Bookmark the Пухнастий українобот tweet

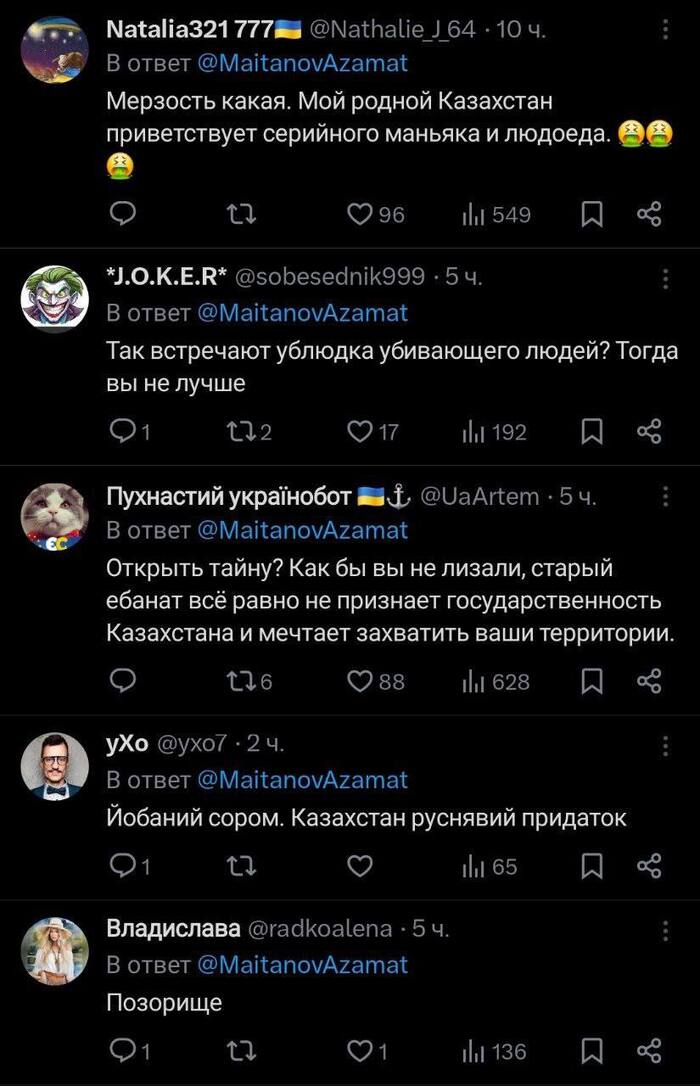point(592,682)
